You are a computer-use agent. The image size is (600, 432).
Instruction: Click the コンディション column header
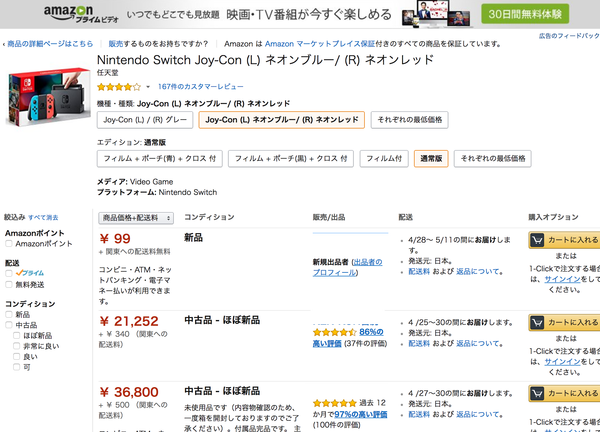(209, 217)
